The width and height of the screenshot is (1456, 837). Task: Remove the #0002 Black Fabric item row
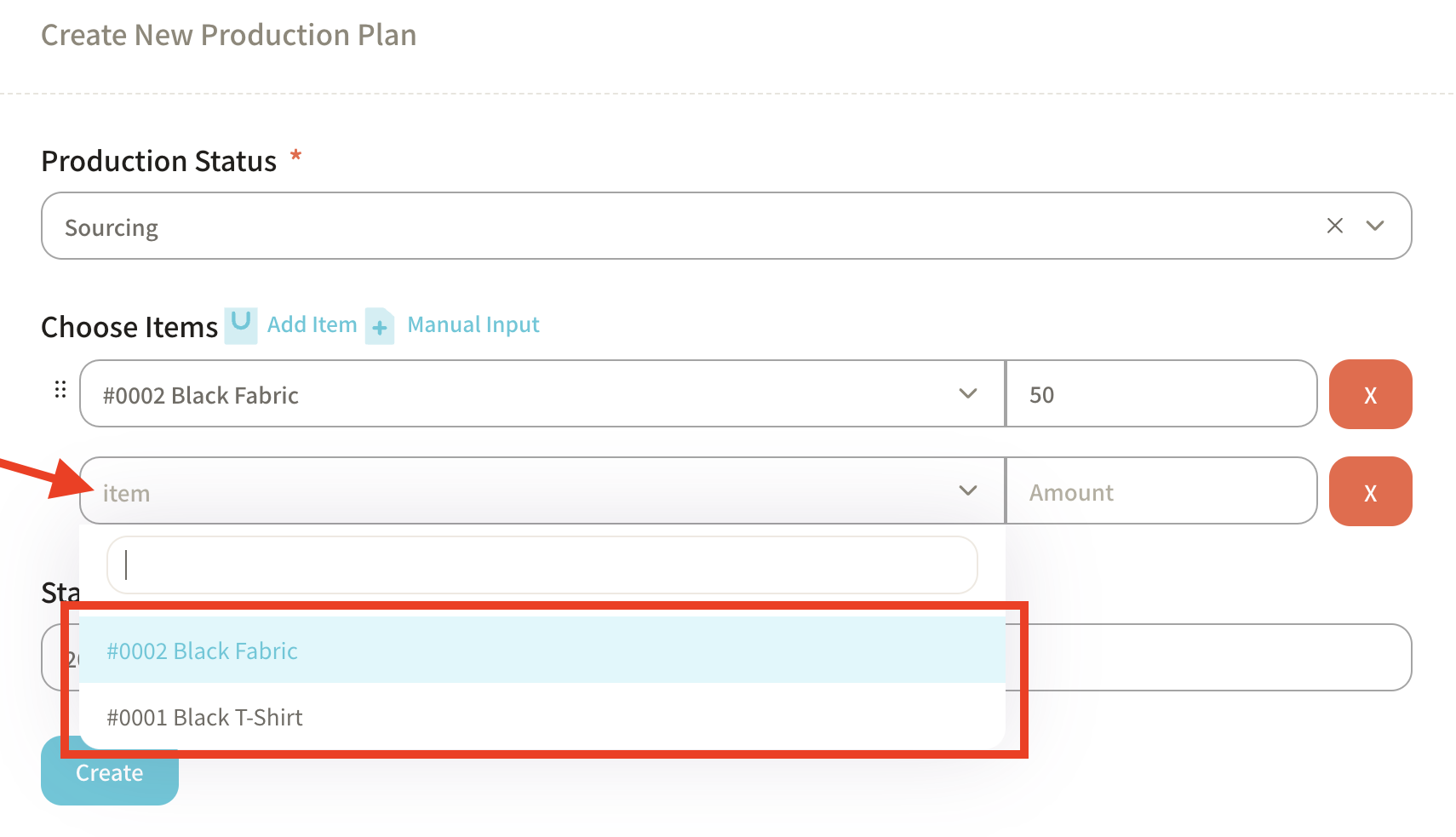click(1370, 394)
